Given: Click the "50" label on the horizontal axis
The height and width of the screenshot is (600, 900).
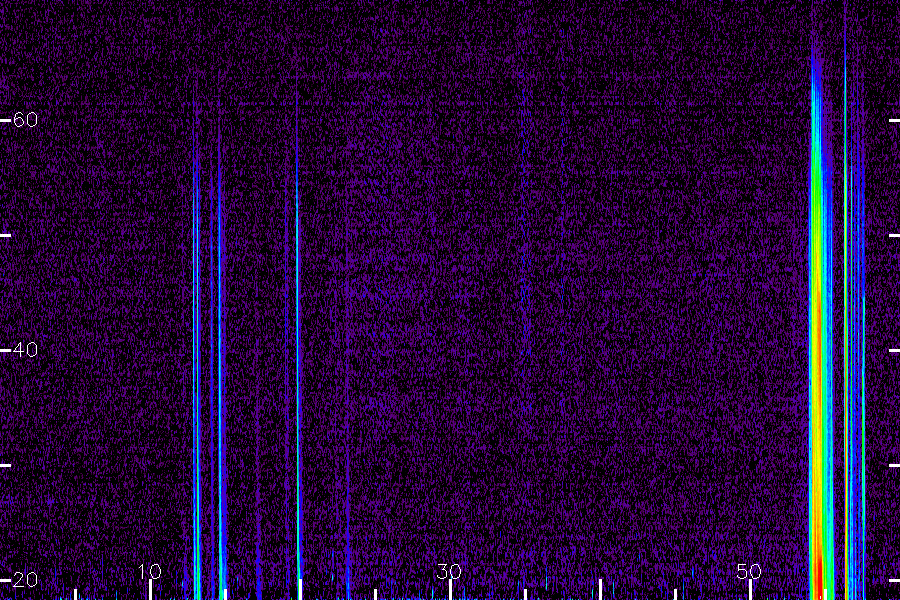Looking at the screenshot, I should [749, 571].
